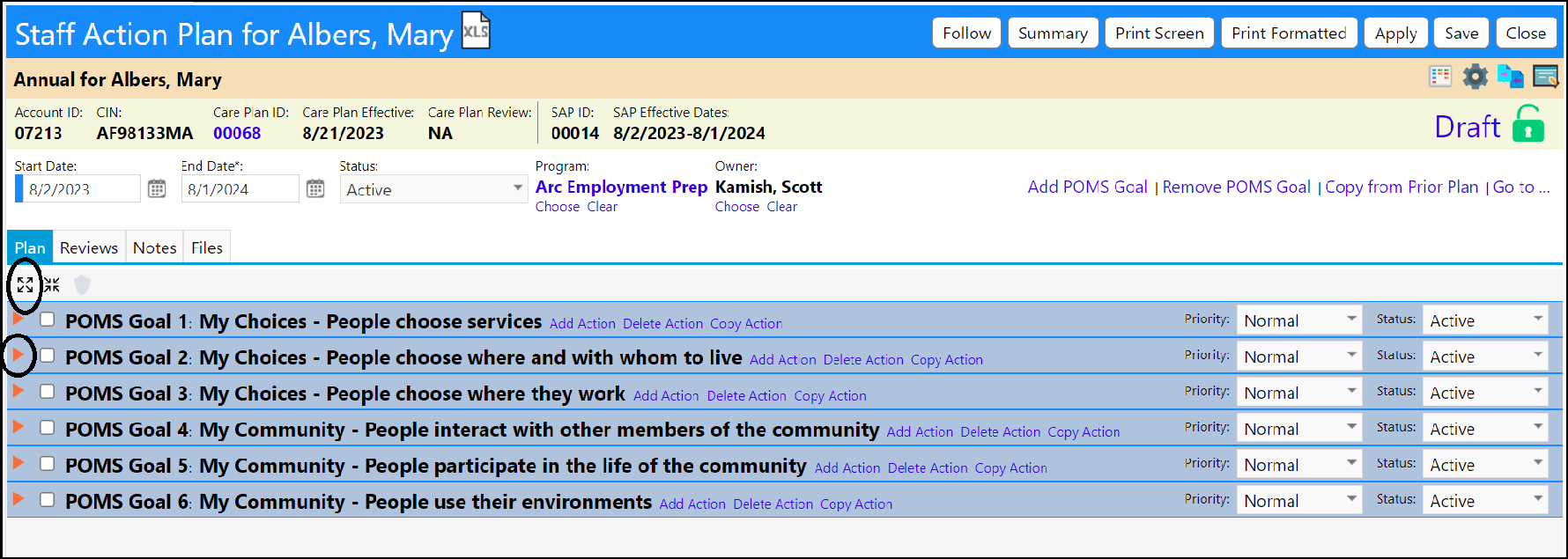Select POMS Goal 5 checkbox
This screenshot has height=559, width=1568.
point(47,464)
